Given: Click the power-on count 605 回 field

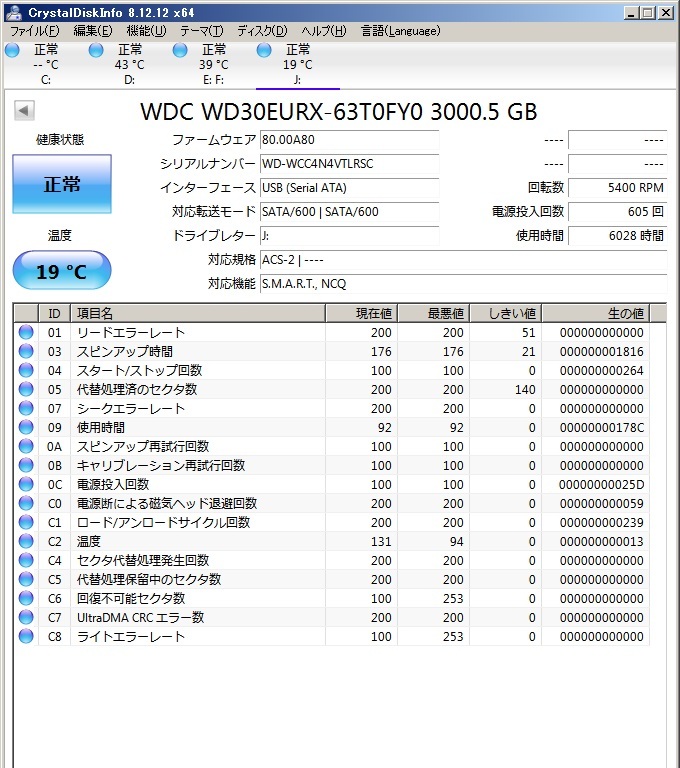Looking at the screenshot, I should point(617,212).
